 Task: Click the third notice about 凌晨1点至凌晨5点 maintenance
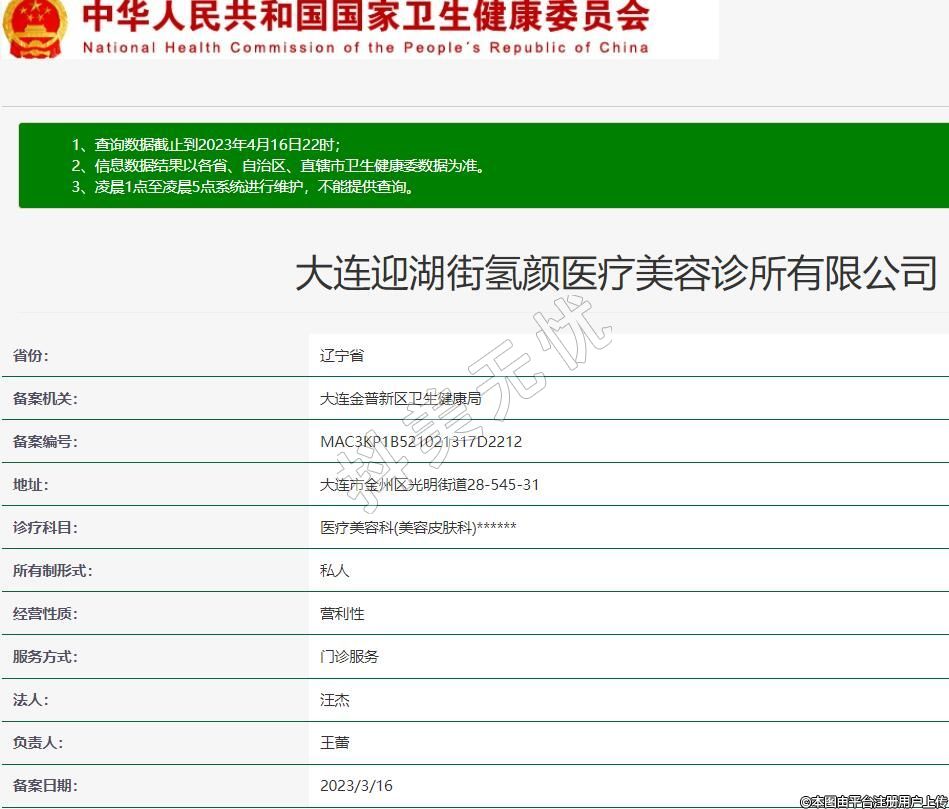[x=243, y=186]
